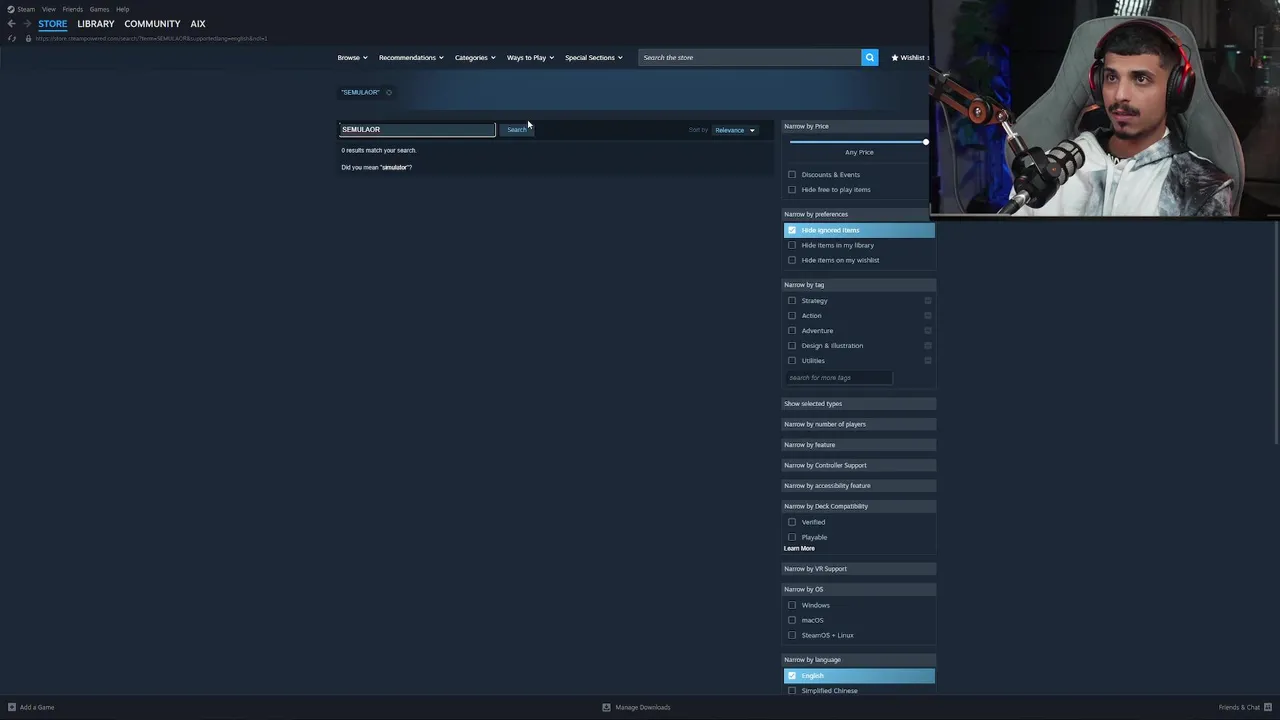Screen dimensions: 1280x720
Task: Expand Narrow by number of players
Action: point(859,424)
